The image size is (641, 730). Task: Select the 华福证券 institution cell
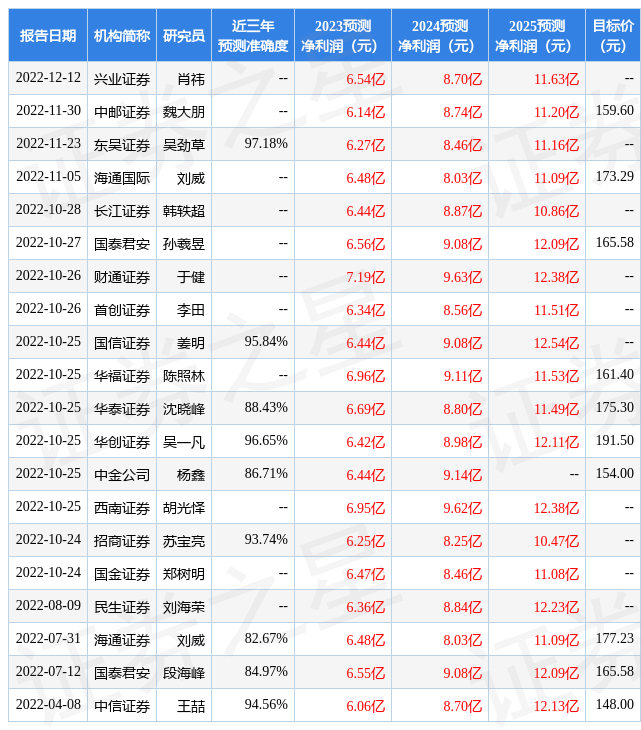tap(122, 376)
